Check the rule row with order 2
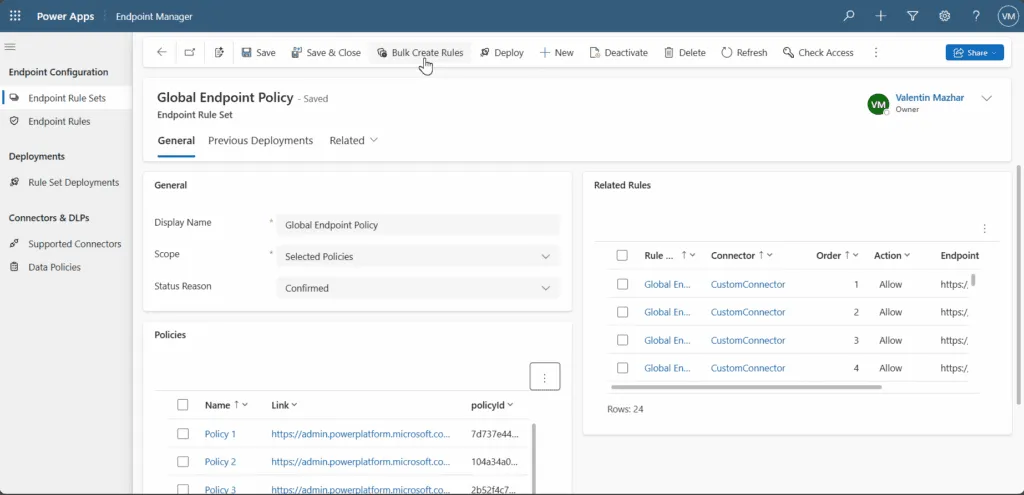Viewport: 1024px width, 495px height. point(622,312)
